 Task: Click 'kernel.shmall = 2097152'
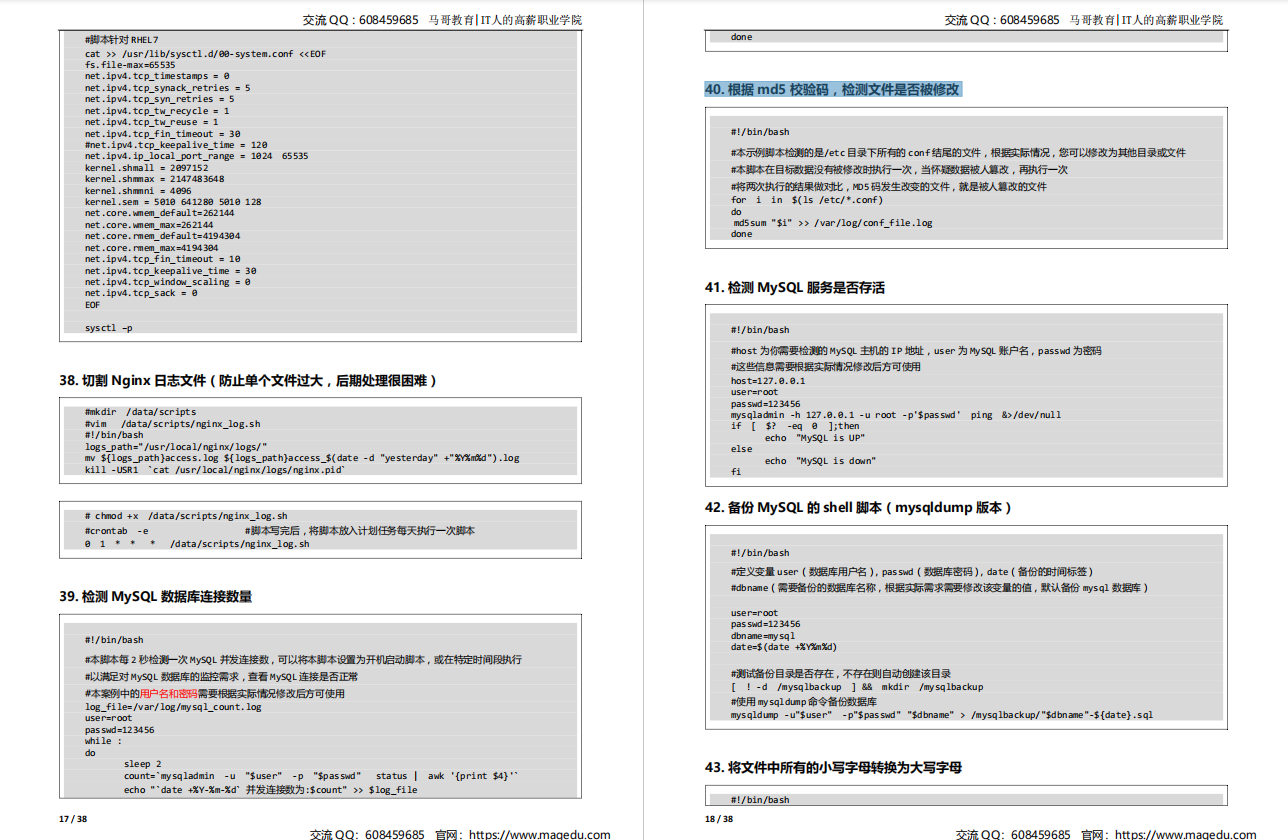[x=147, y=168]
